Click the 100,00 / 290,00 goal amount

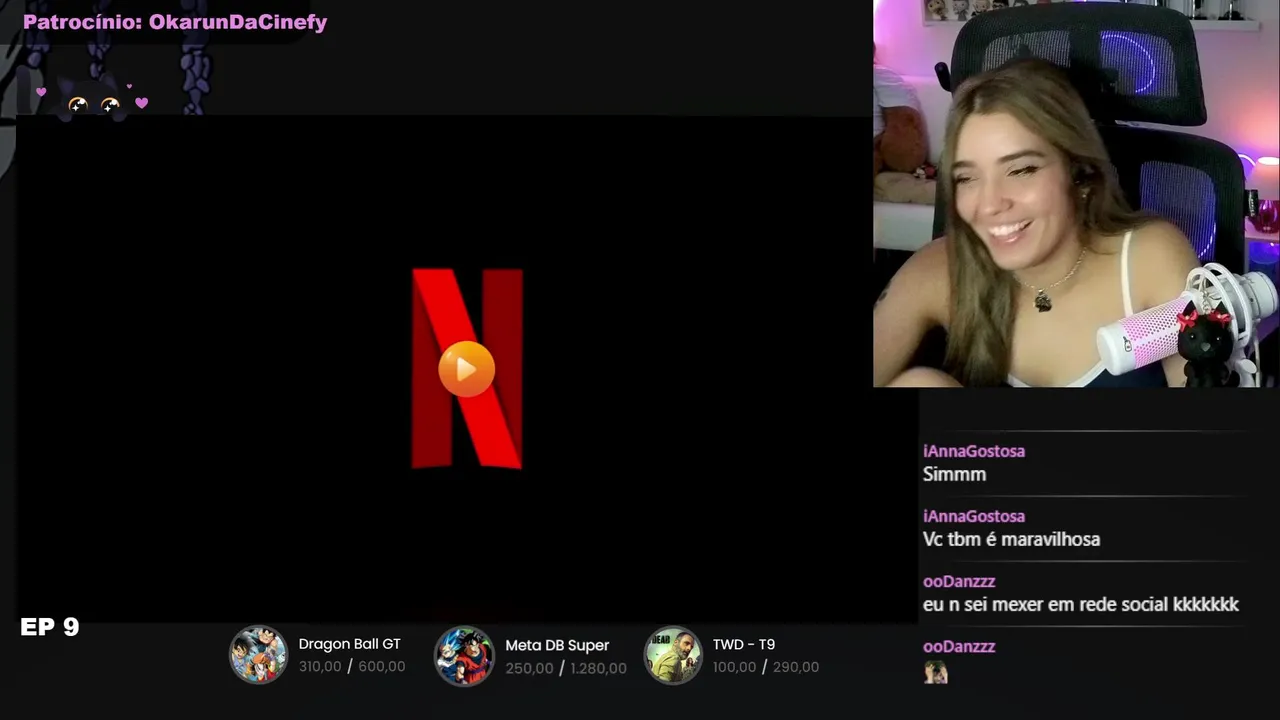point(766,667)
